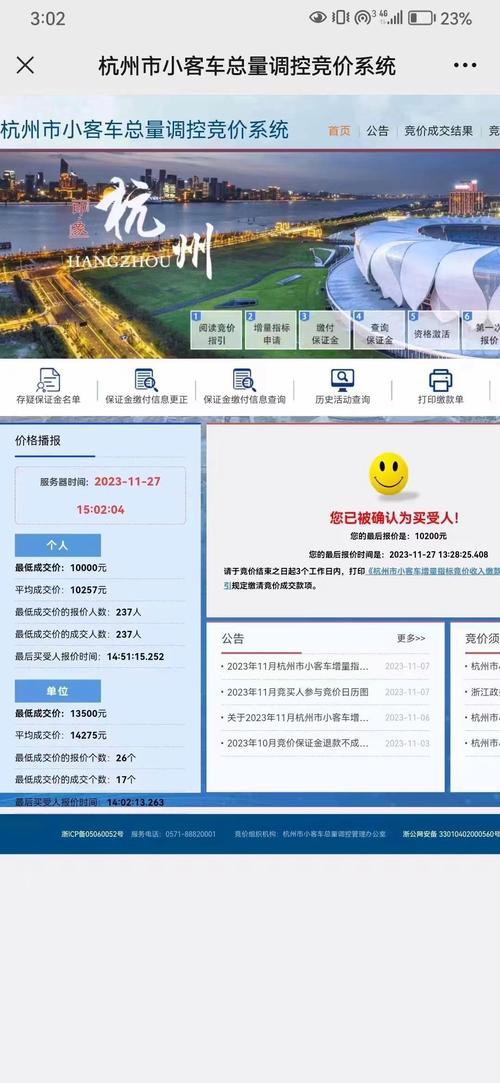Click step 2 增量指标申请 button
The height and width of the screenshot is (1083, 500).
271,331
